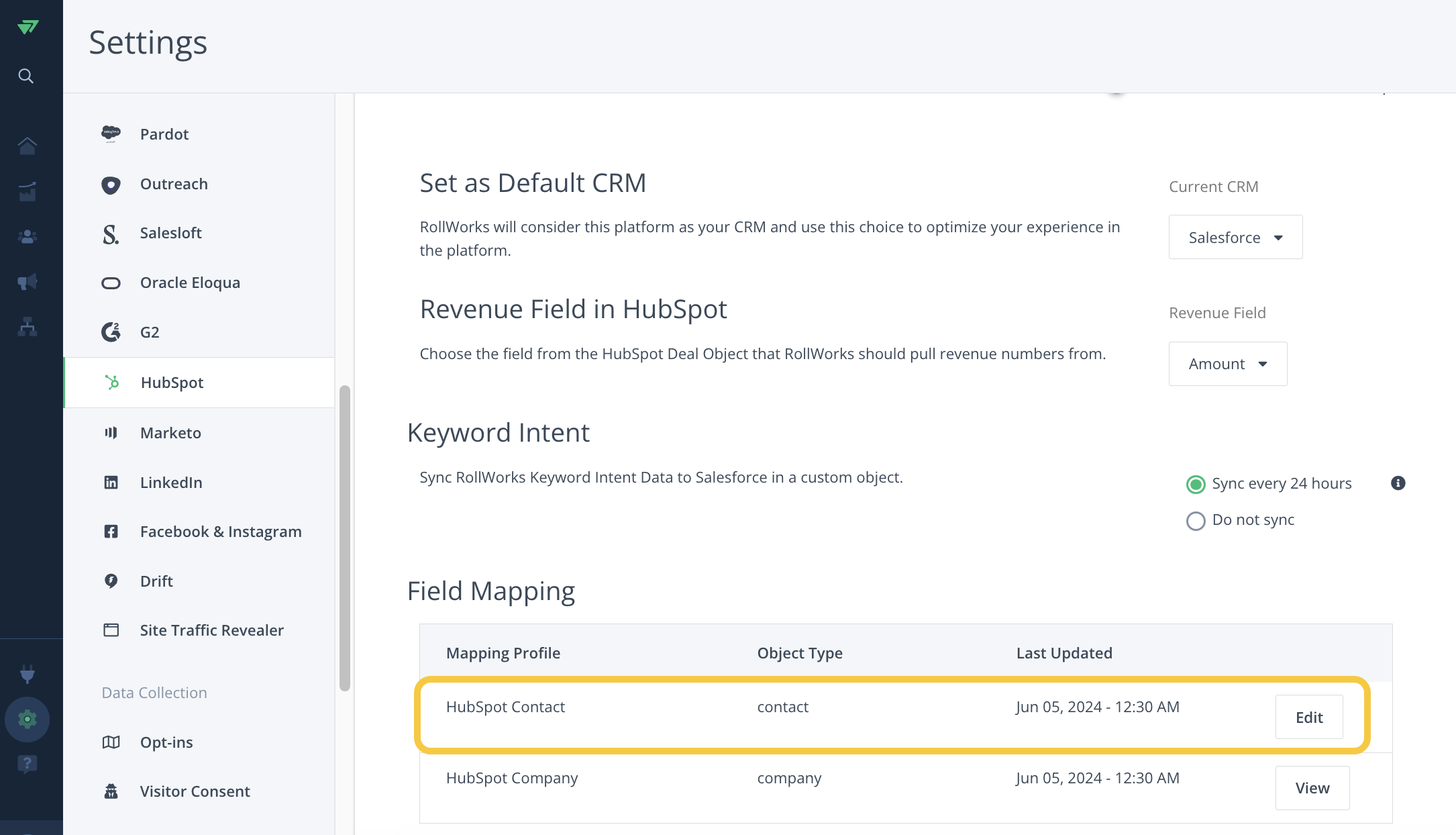Image resolution: width=1456 pixels, height=835 pixels.
Task: Click the G2 logo icon
Action: coord(111,332)
